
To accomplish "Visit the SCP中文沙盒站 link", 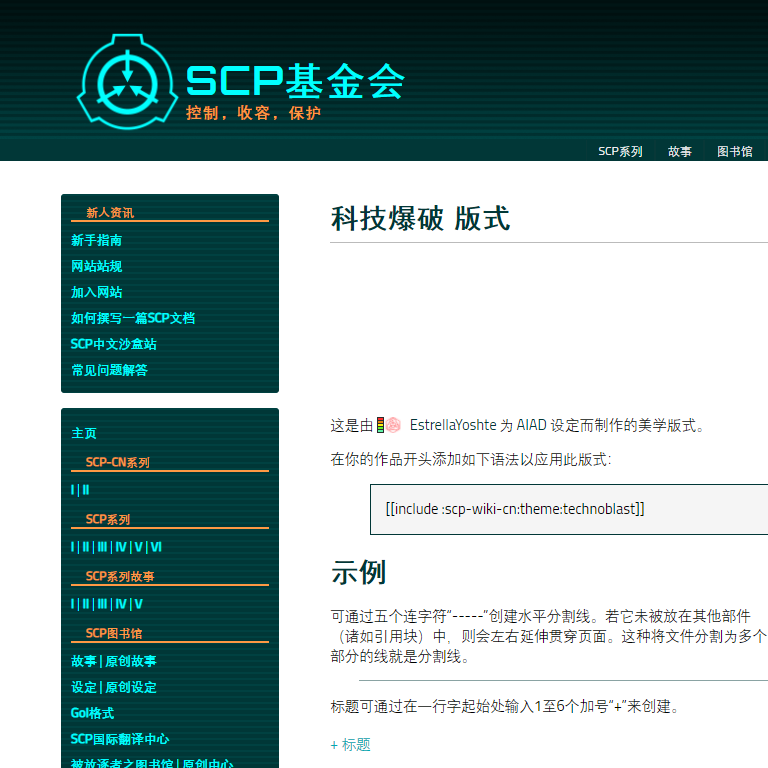I will tap(114, 344).
